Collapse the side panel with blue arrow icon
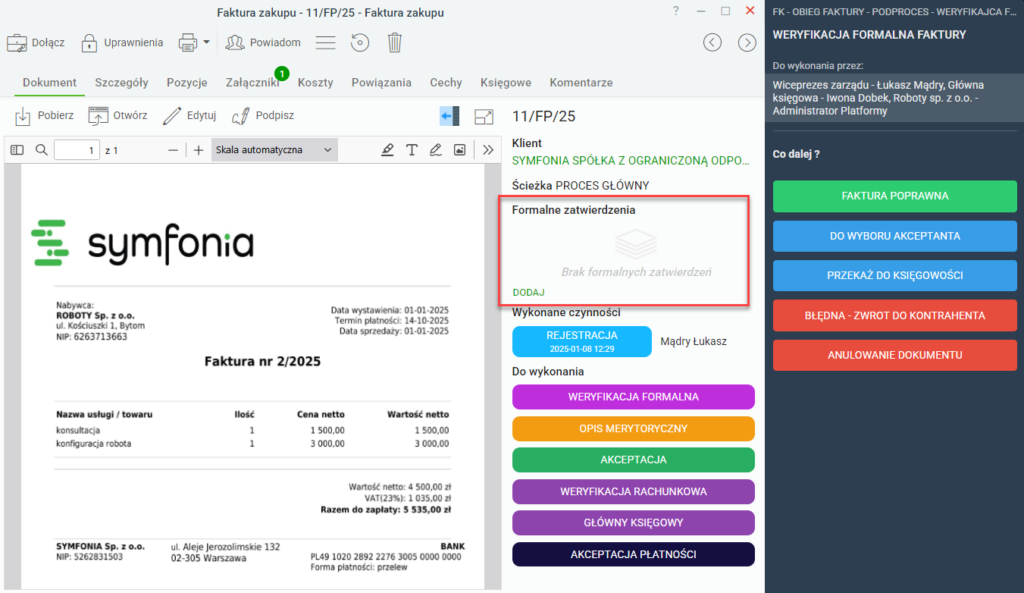This screenshot has height=593, width=1024. [x=449, y=116]
